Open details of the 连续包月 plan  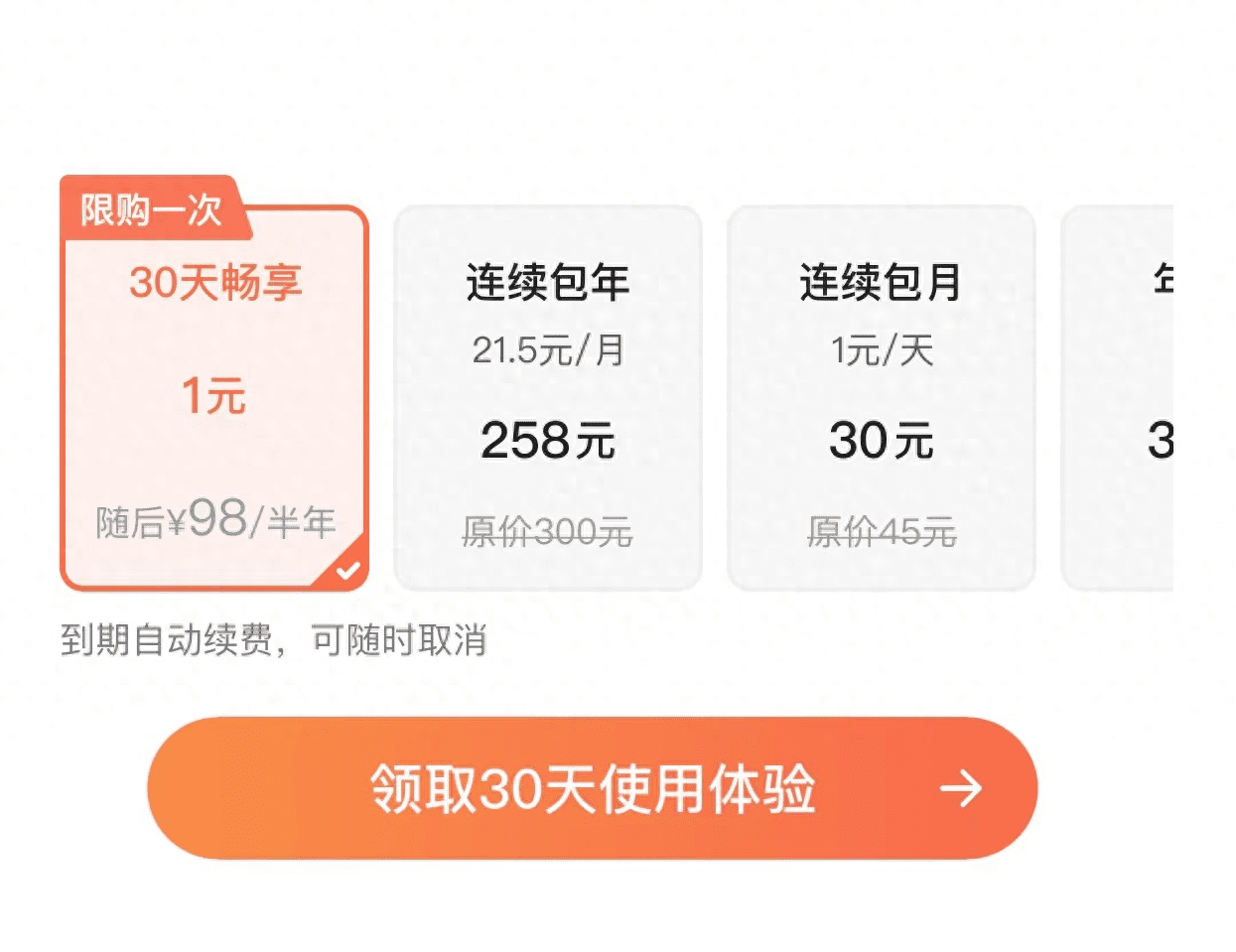[x=882, y=394]
